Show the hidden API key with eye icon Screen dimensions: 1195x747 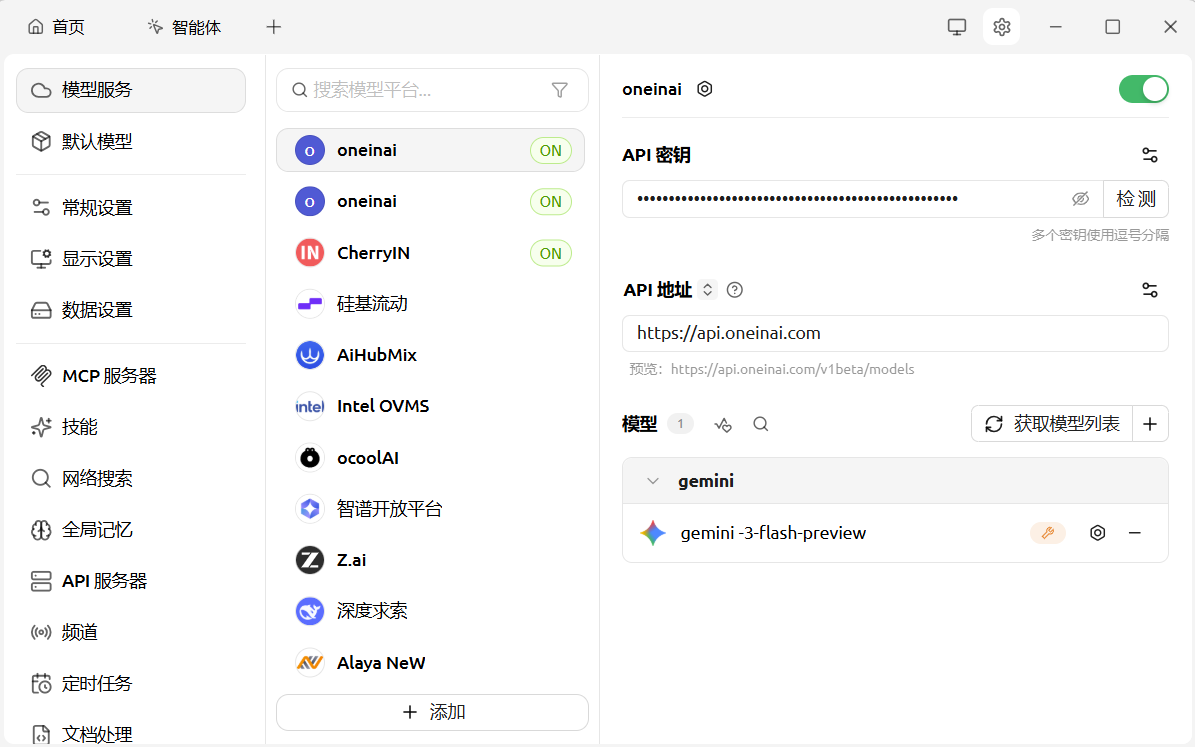(x=1080, y=199)
